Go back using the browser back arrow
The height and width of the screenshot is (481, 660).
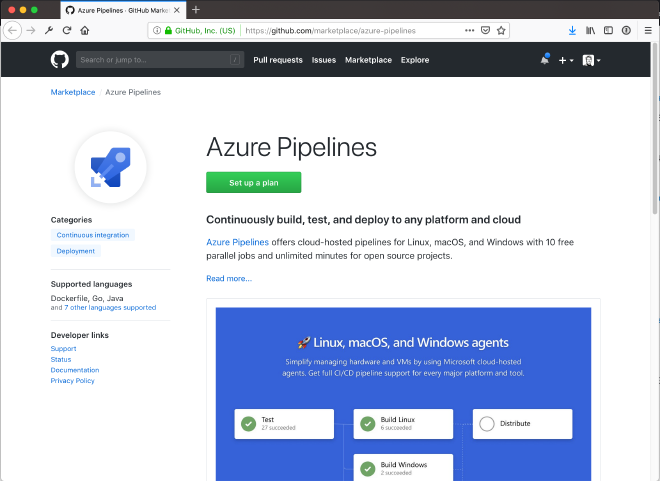pyautogui.click(x=13, y=30)
